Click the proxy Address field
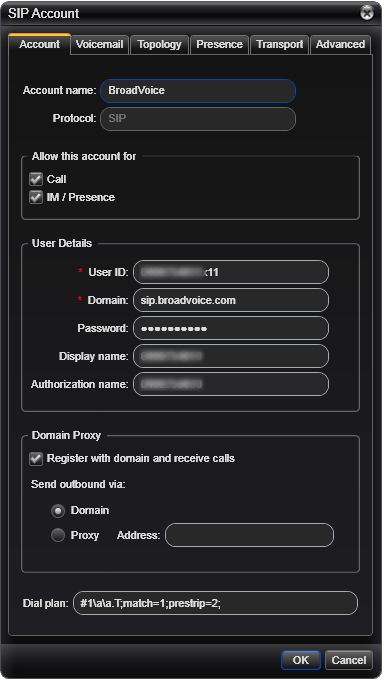 pos(249,535)
